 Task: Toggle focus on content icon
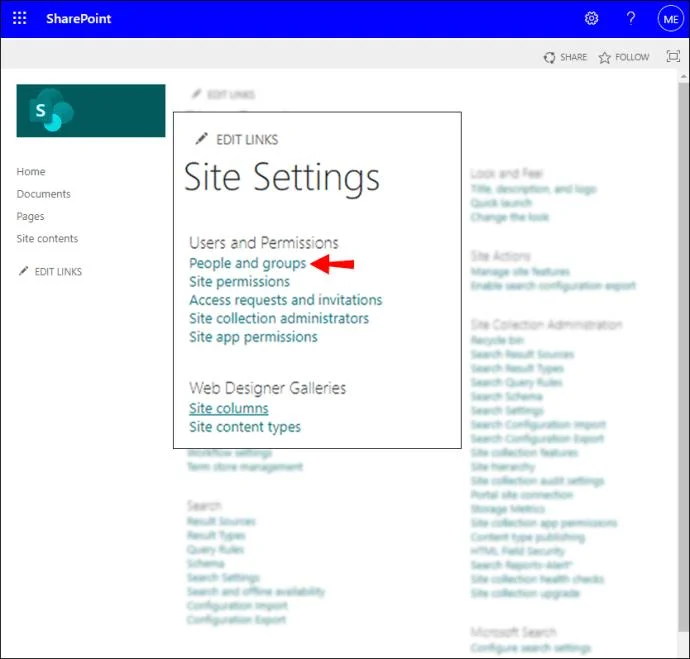pos(673,56)
